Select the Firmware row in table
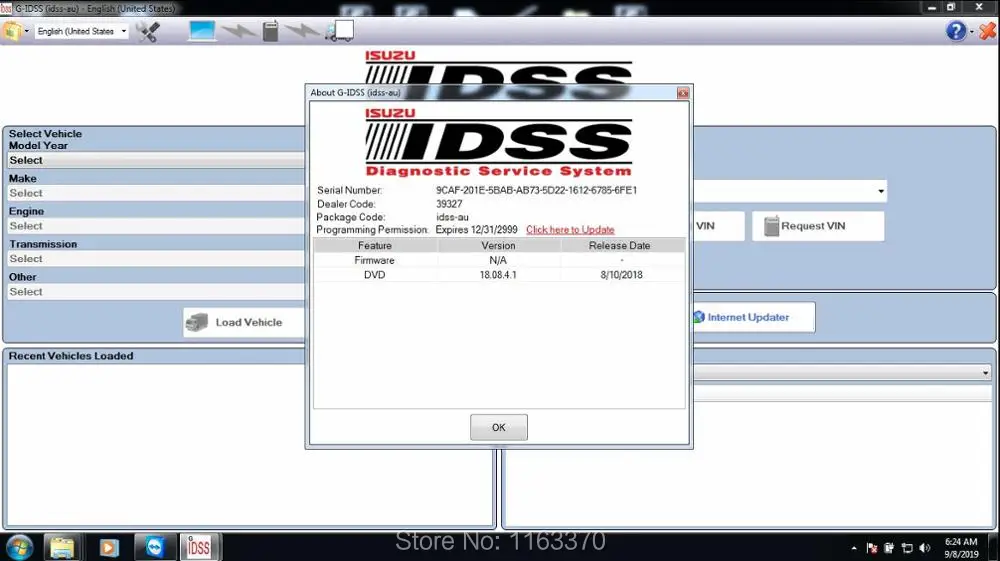This screenshot has width=1000, height=561. [499, 260]
